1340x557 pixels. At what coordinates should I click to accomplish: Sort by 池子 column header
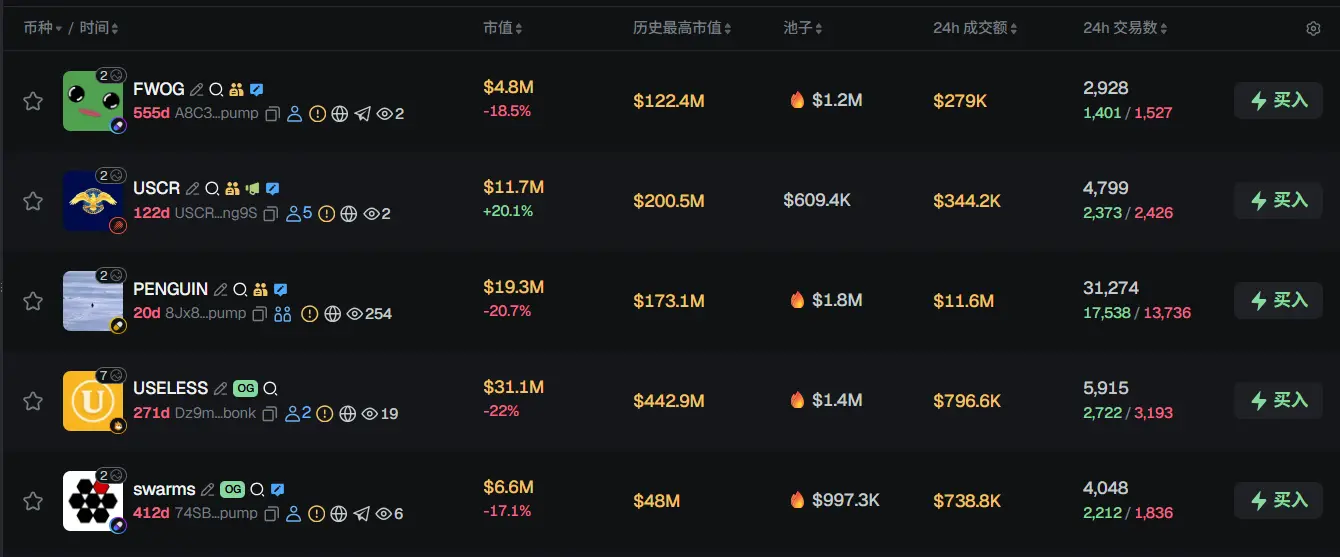click(804, 28)
